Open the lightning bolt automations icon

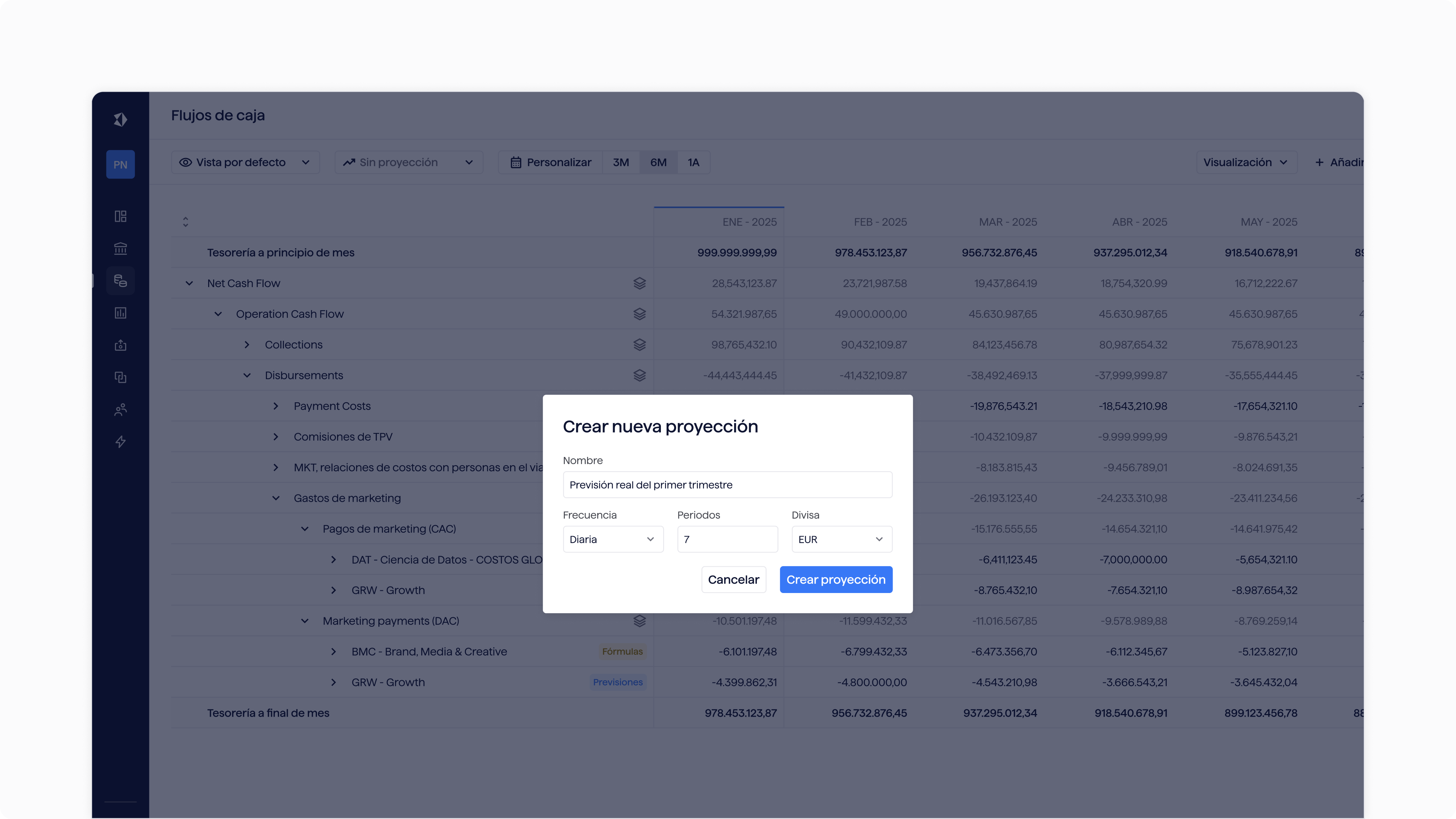pos(121,442)
